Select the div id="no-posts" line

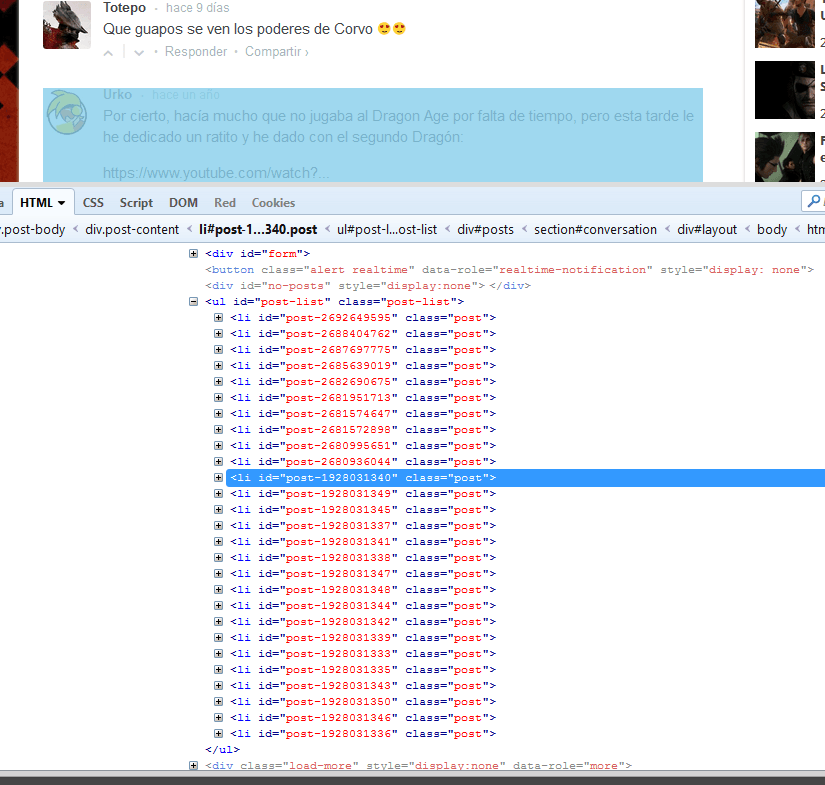368,286
